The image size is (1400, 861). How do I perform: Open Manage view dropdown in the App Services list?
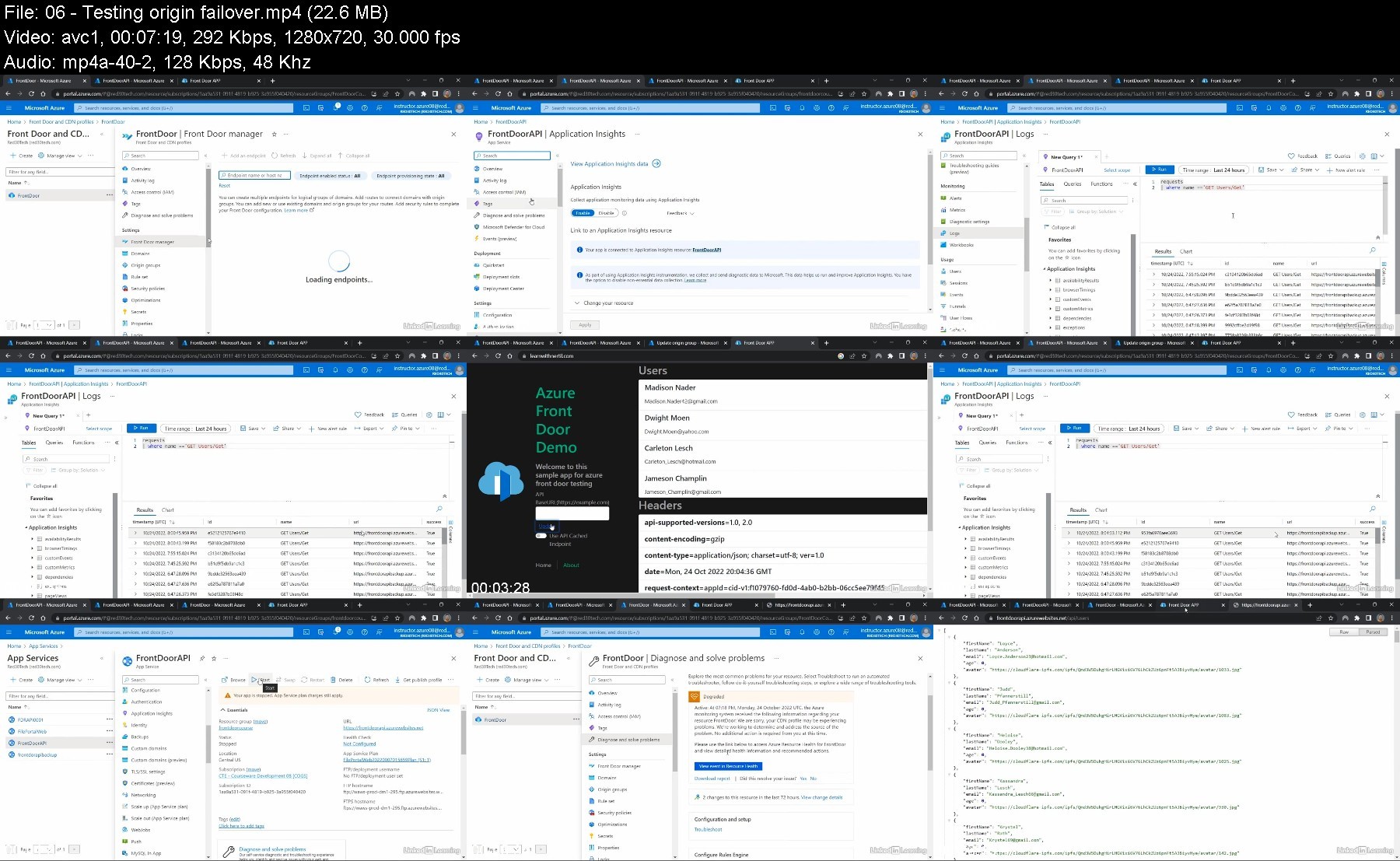click(59, 680)
